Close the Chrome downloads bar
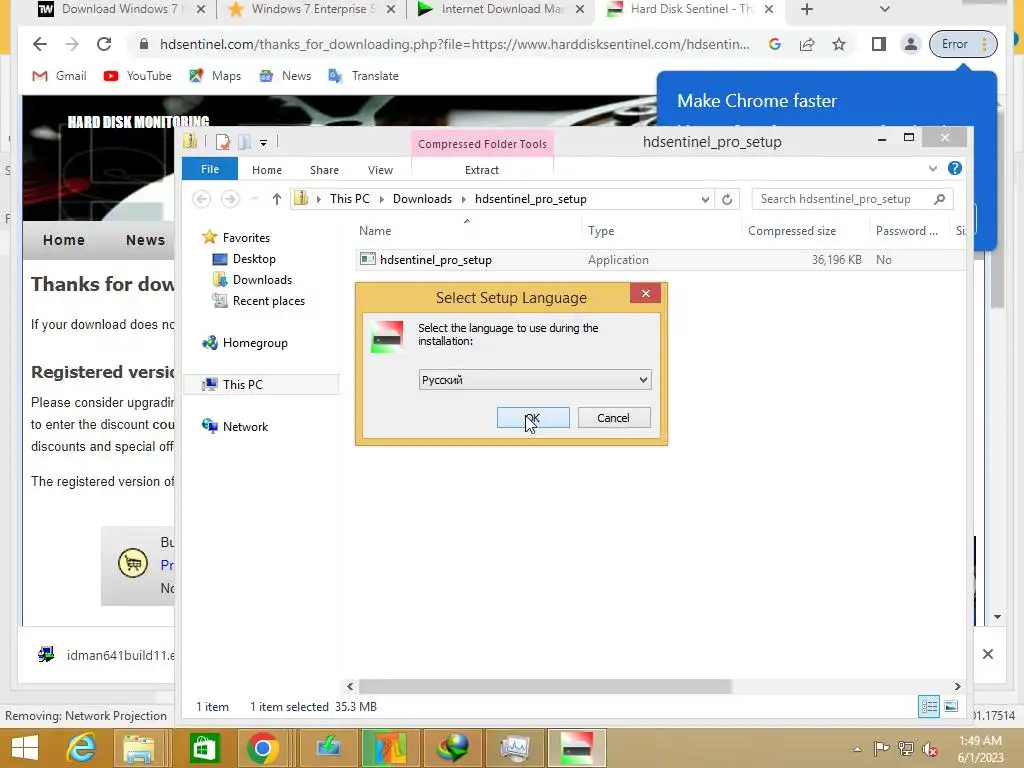 coord(987,654)
